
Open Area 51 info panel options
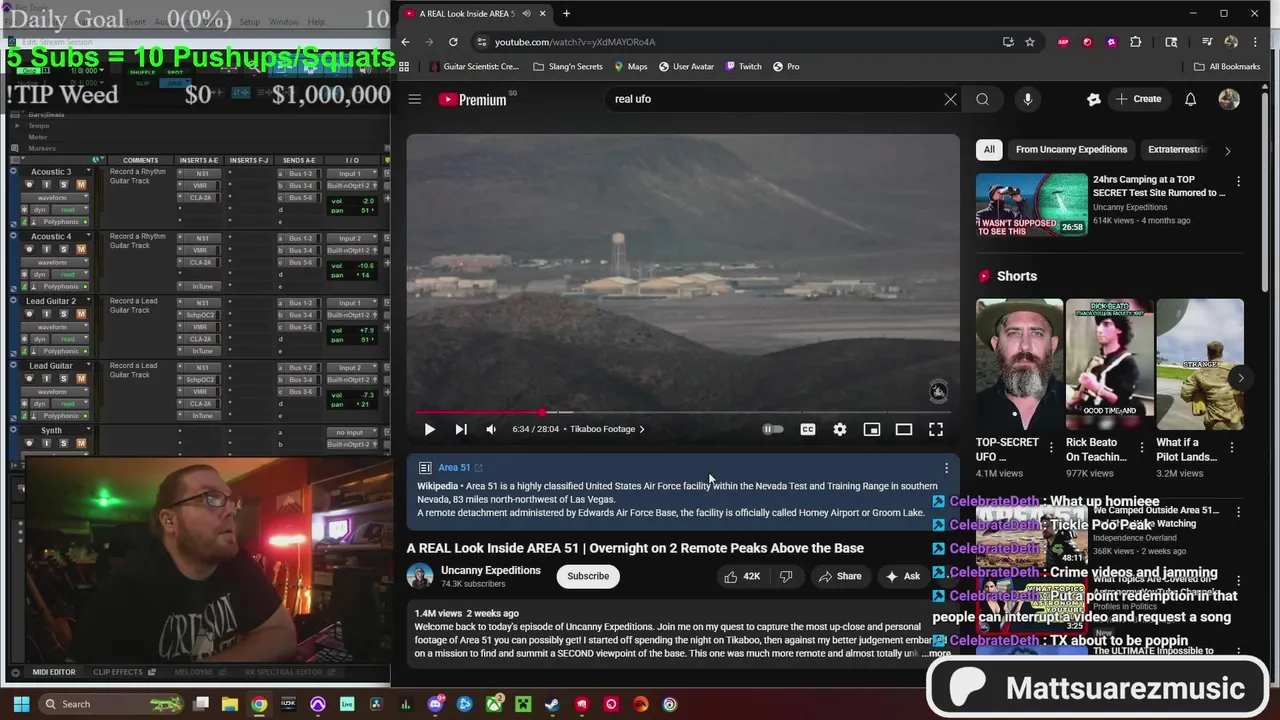tap(946, 468)
